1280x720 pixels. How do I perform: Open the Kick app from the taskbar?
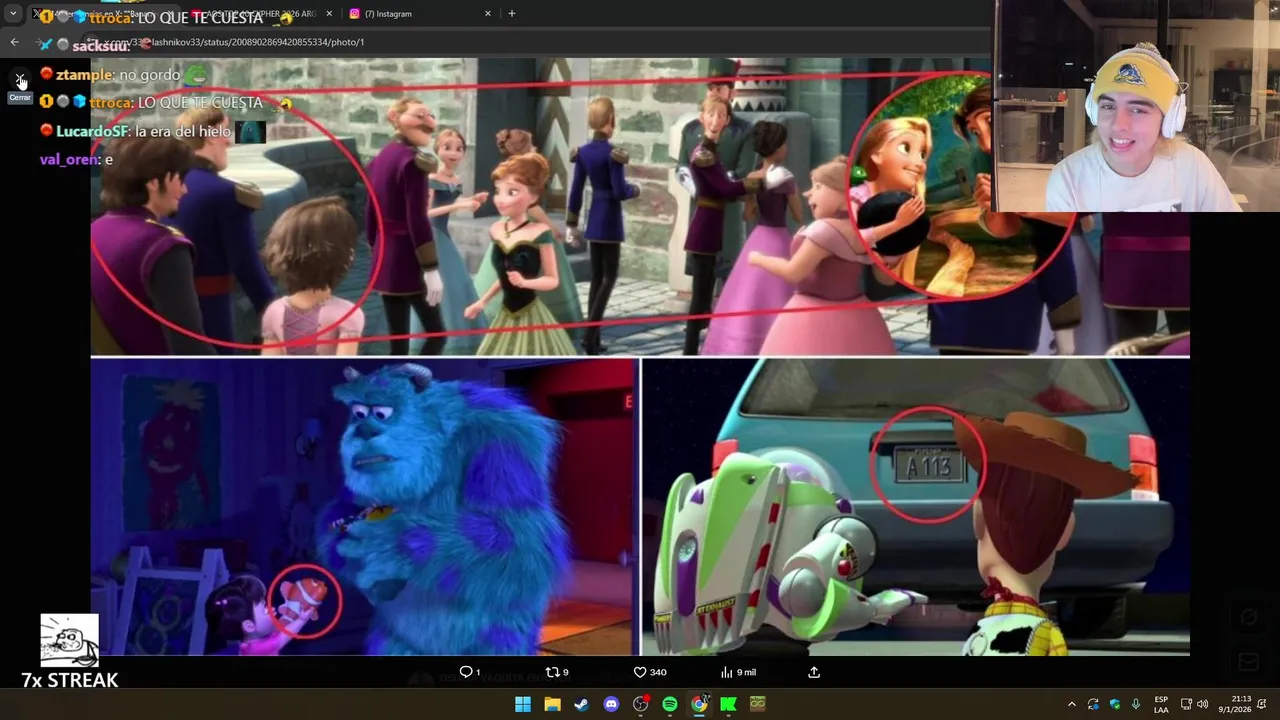pos(728,704)
